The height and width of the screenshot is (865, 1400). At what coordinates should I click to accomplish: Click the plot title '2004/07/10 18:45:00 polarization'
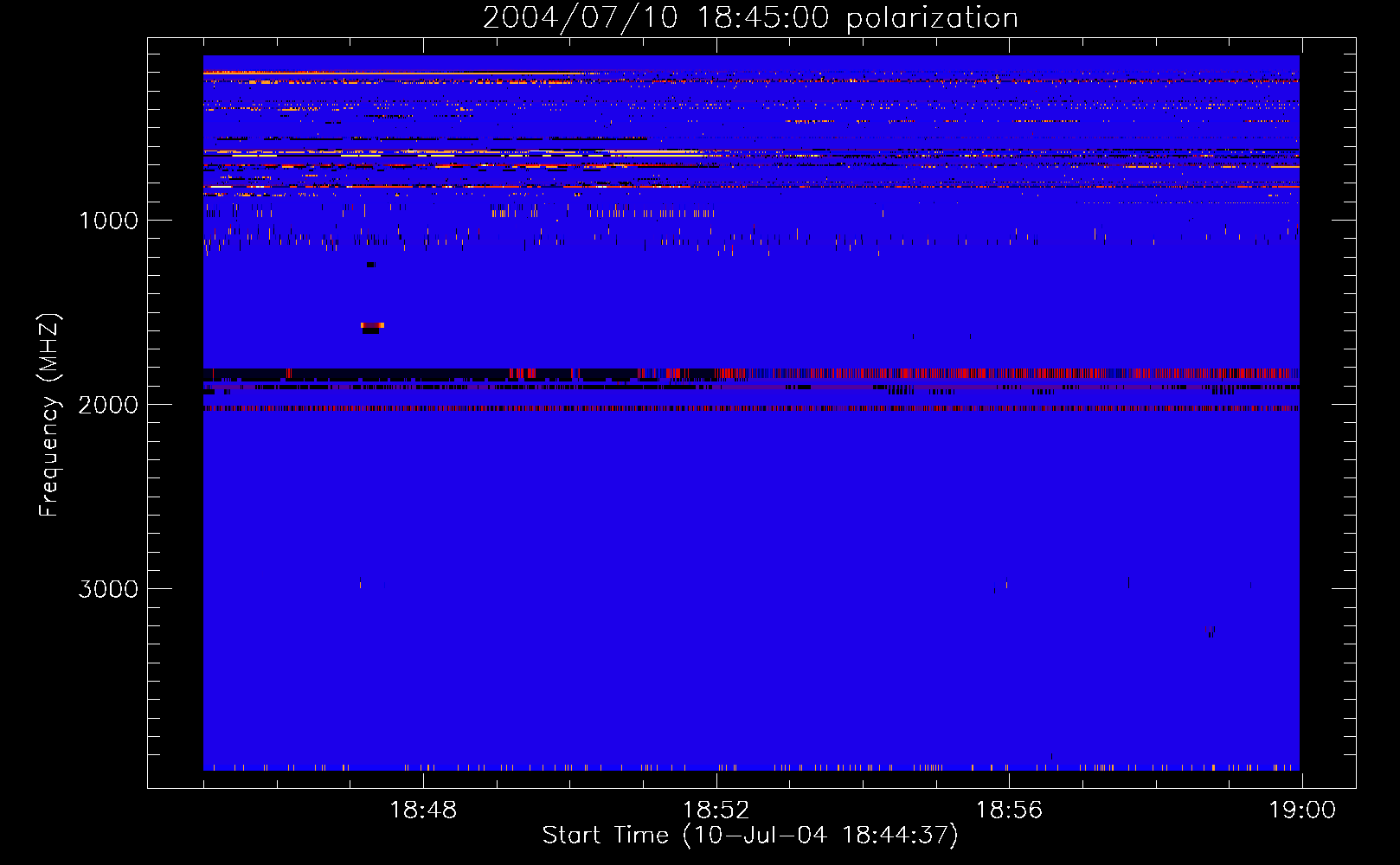750,17
